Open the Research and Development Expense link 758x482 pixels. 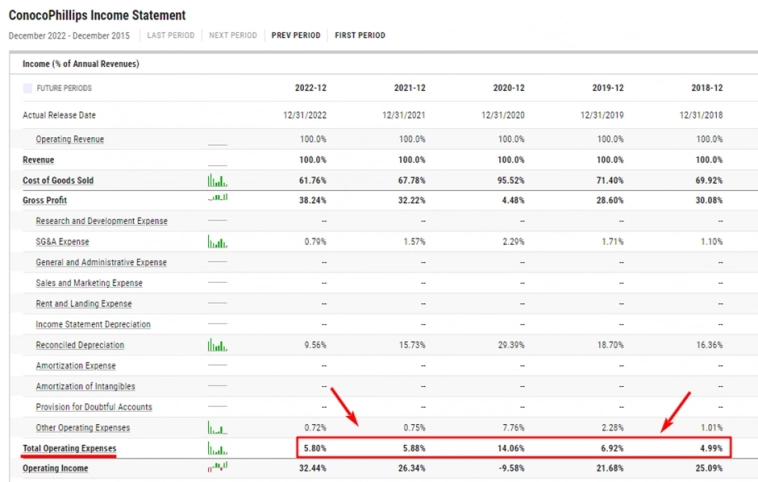(101, 221)
